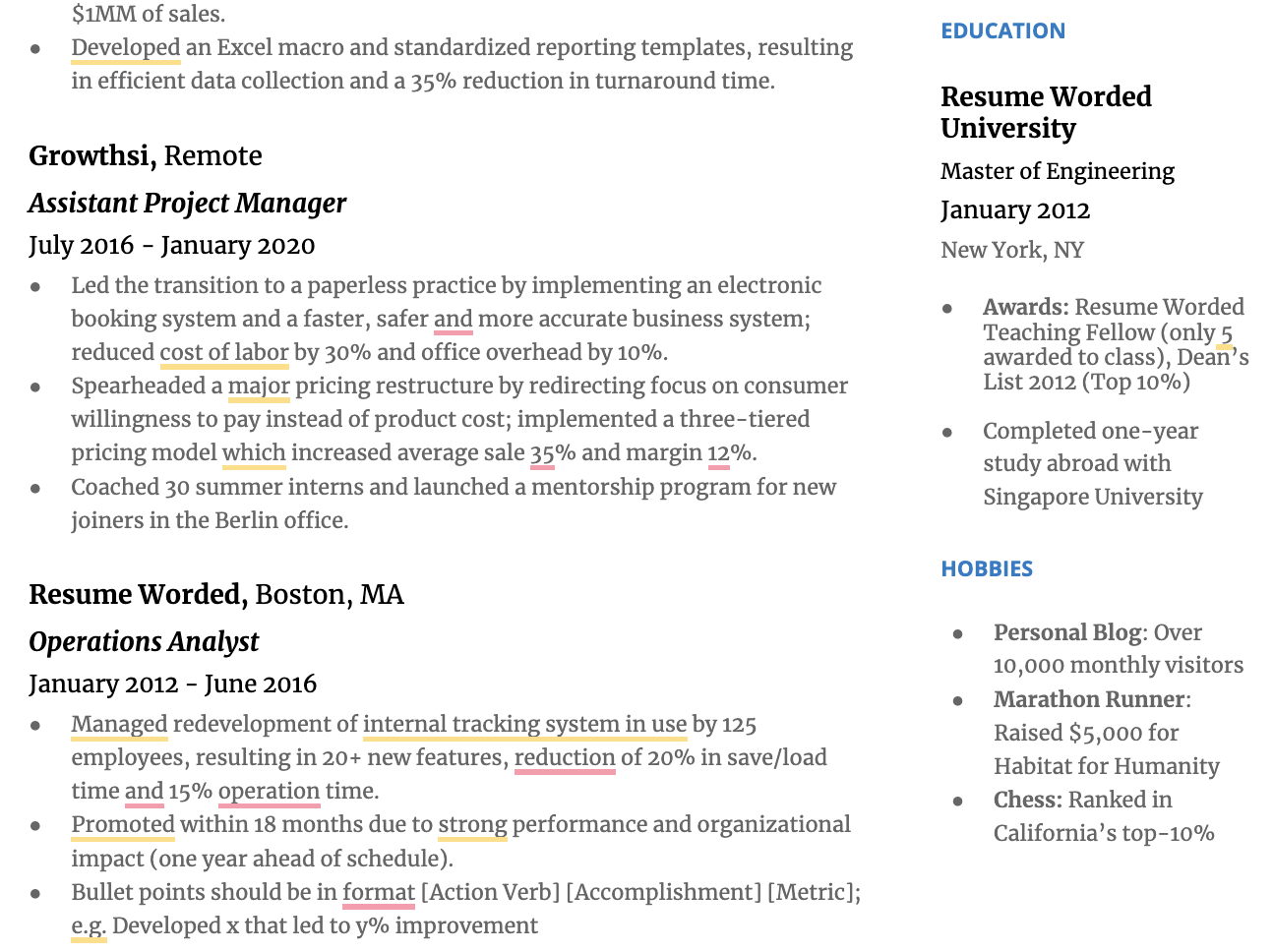Click the underlined word "Developed" before Excel macro
1273x952 pixels.
coord(125,48)
